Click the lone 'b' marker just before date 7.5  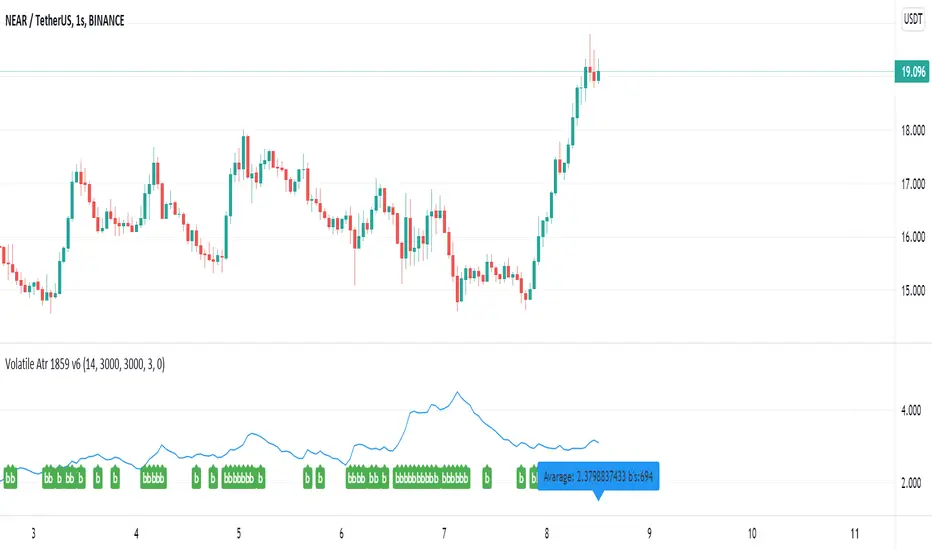[487, 479]
